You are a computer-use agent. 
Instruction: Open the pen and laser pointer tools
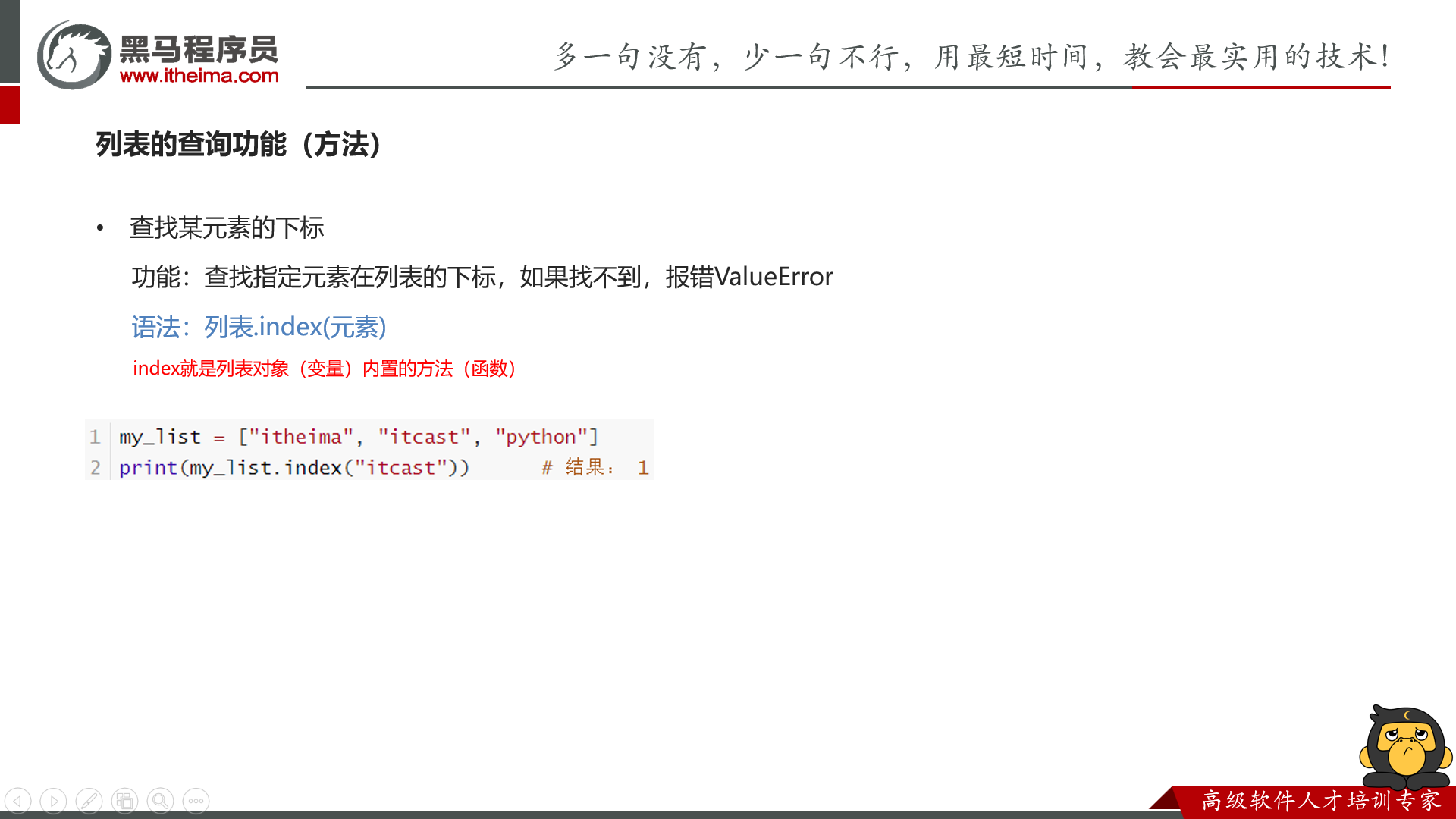click(89, 801)
